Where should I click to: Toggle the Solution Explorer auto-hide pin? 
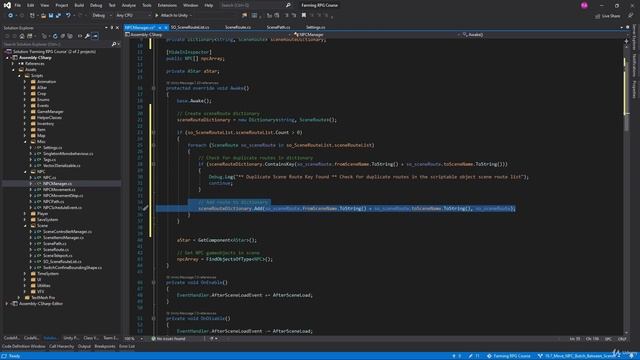click(111, 28)
